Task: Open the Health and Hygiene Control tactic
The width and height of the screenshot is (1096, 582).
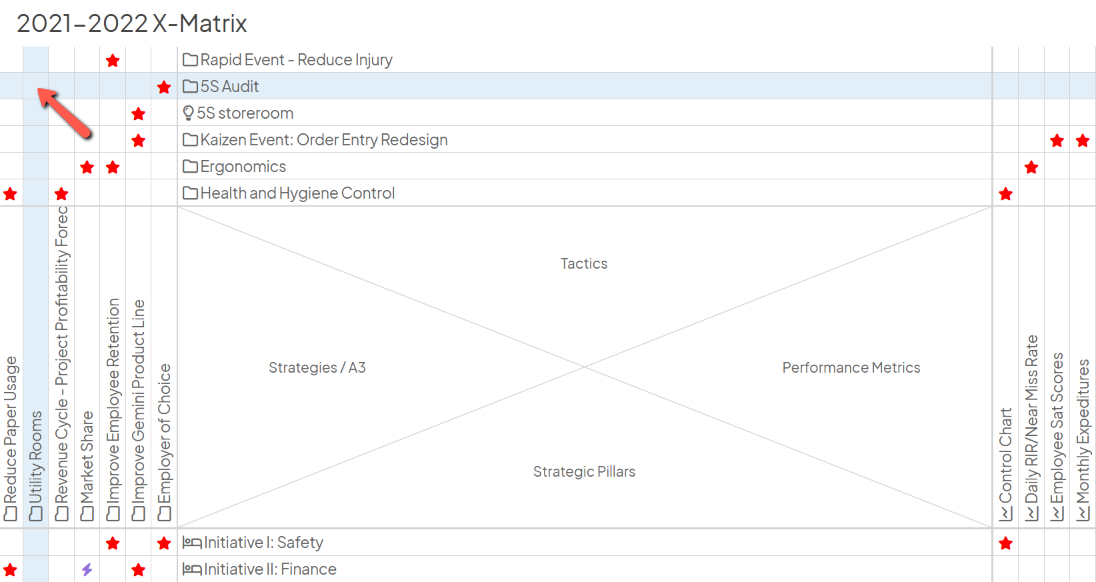Action: (x=297, y=193)
